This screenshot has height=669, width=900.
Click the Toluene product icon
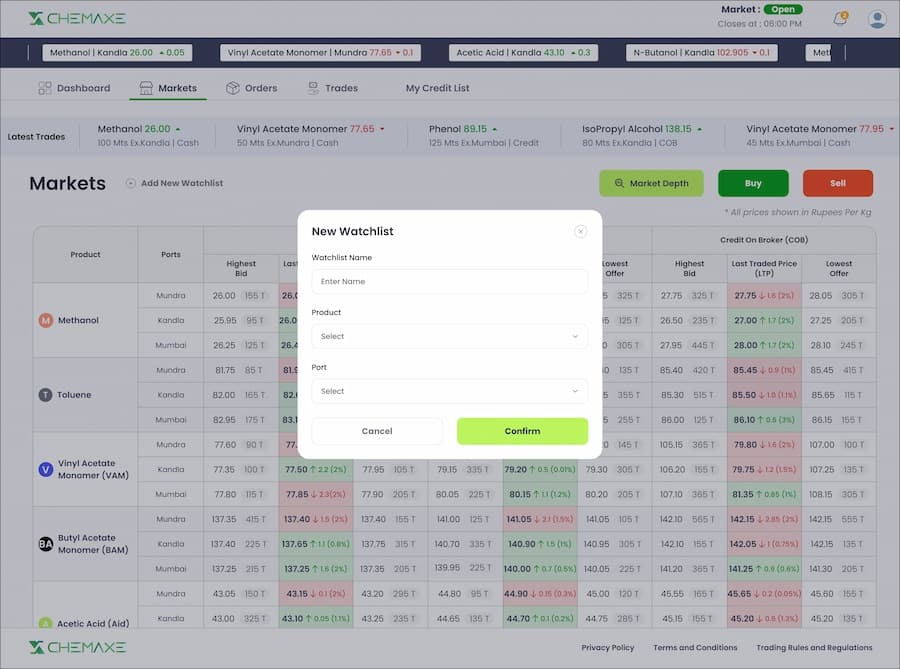(45, 395)
